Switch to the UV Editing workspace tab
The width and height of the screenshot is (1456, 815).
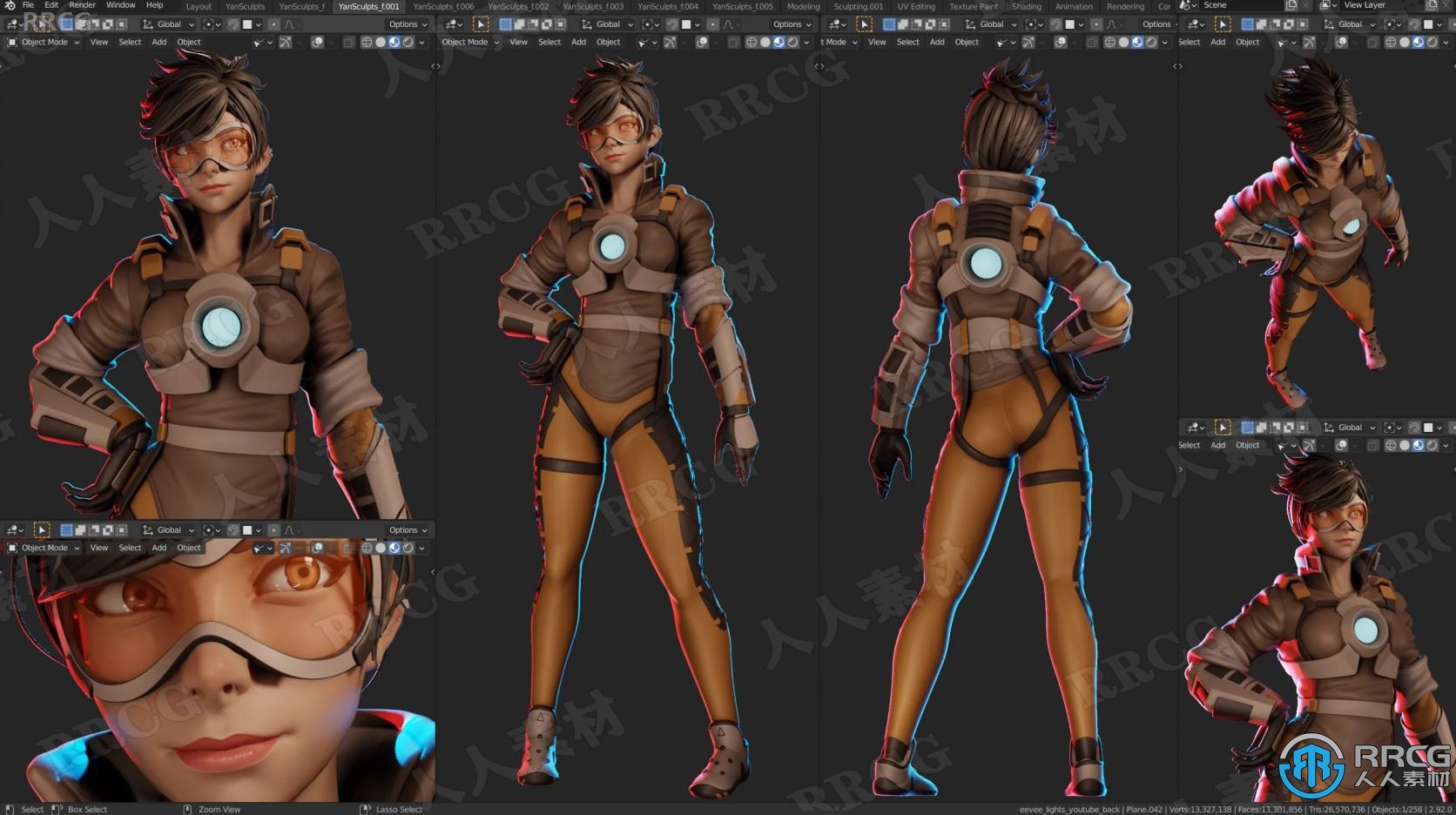915,6
